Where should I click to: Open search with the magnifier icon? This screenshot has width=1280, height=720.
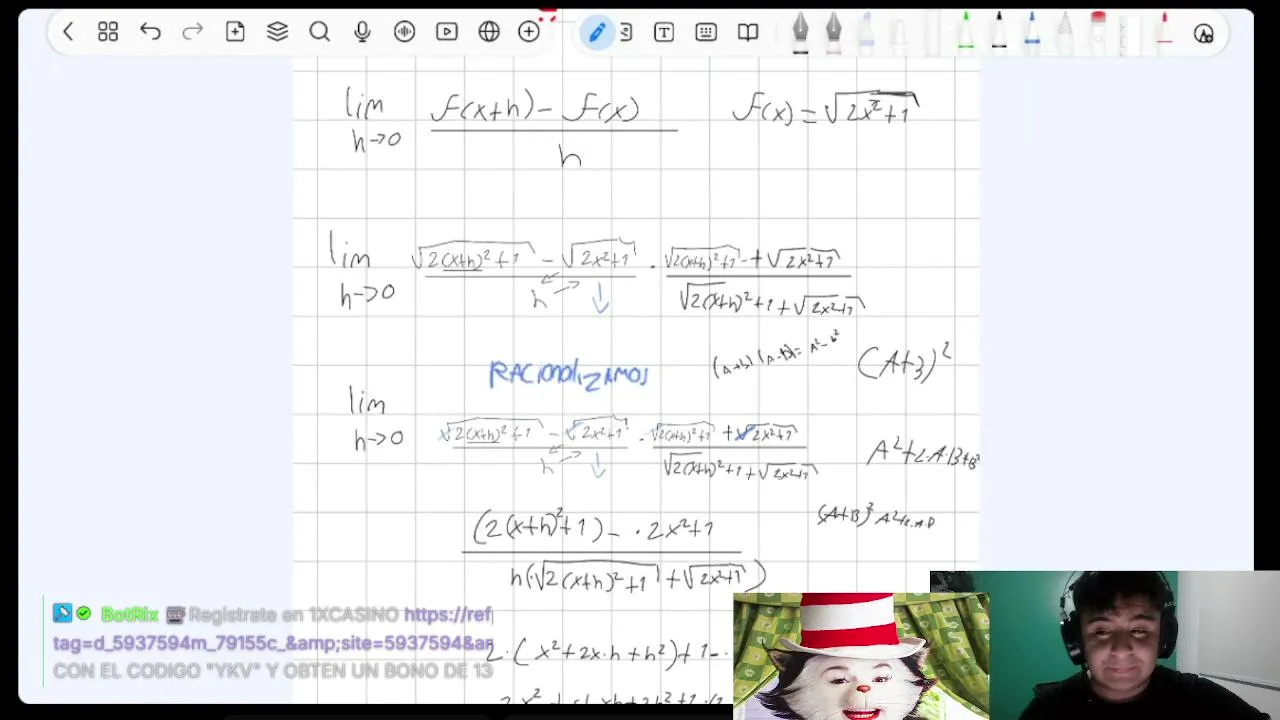319,32
